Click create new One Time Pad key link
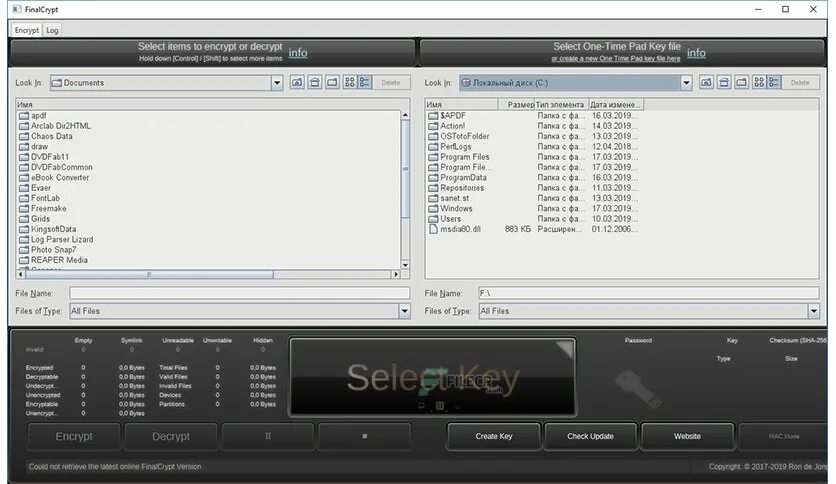The height and width of the screenshot is (484, 836). coord(616,59)
